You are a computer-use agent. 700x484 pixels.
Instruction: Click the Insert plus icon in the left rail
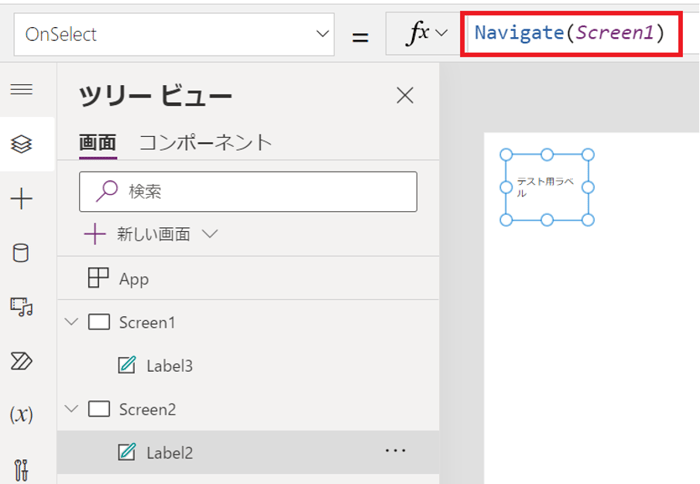[21, 199]
